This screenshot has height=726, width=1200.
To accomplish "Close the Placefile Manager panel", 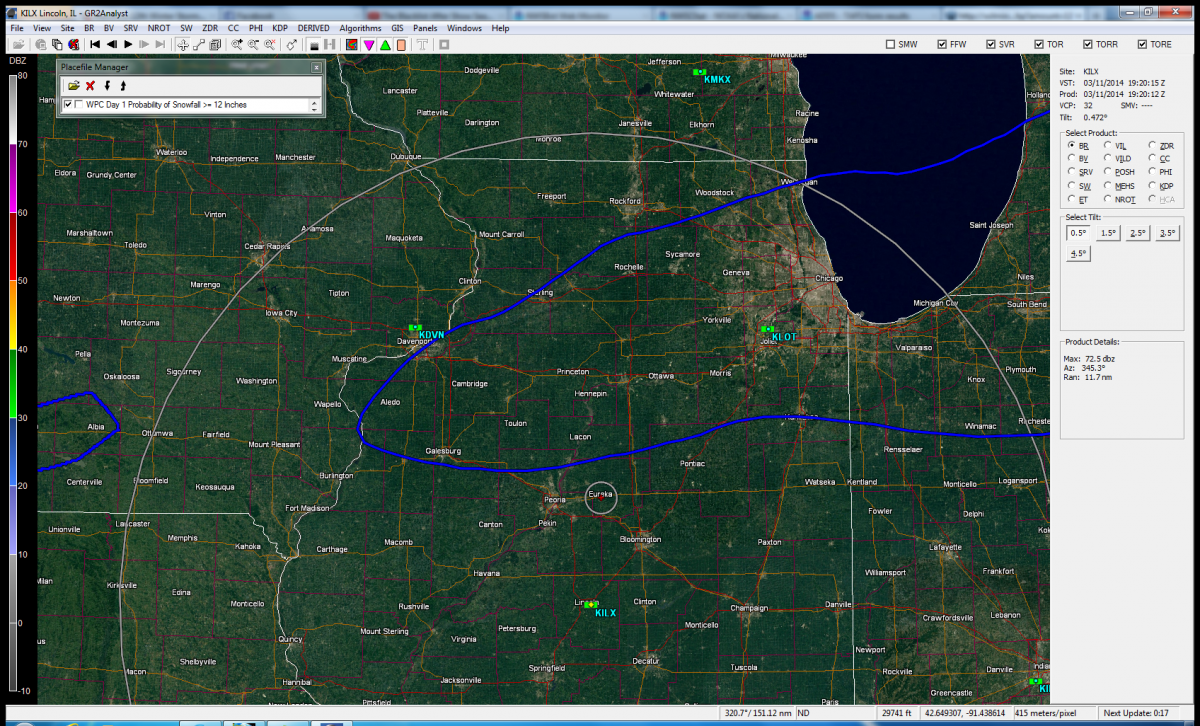I will (316, 67).
